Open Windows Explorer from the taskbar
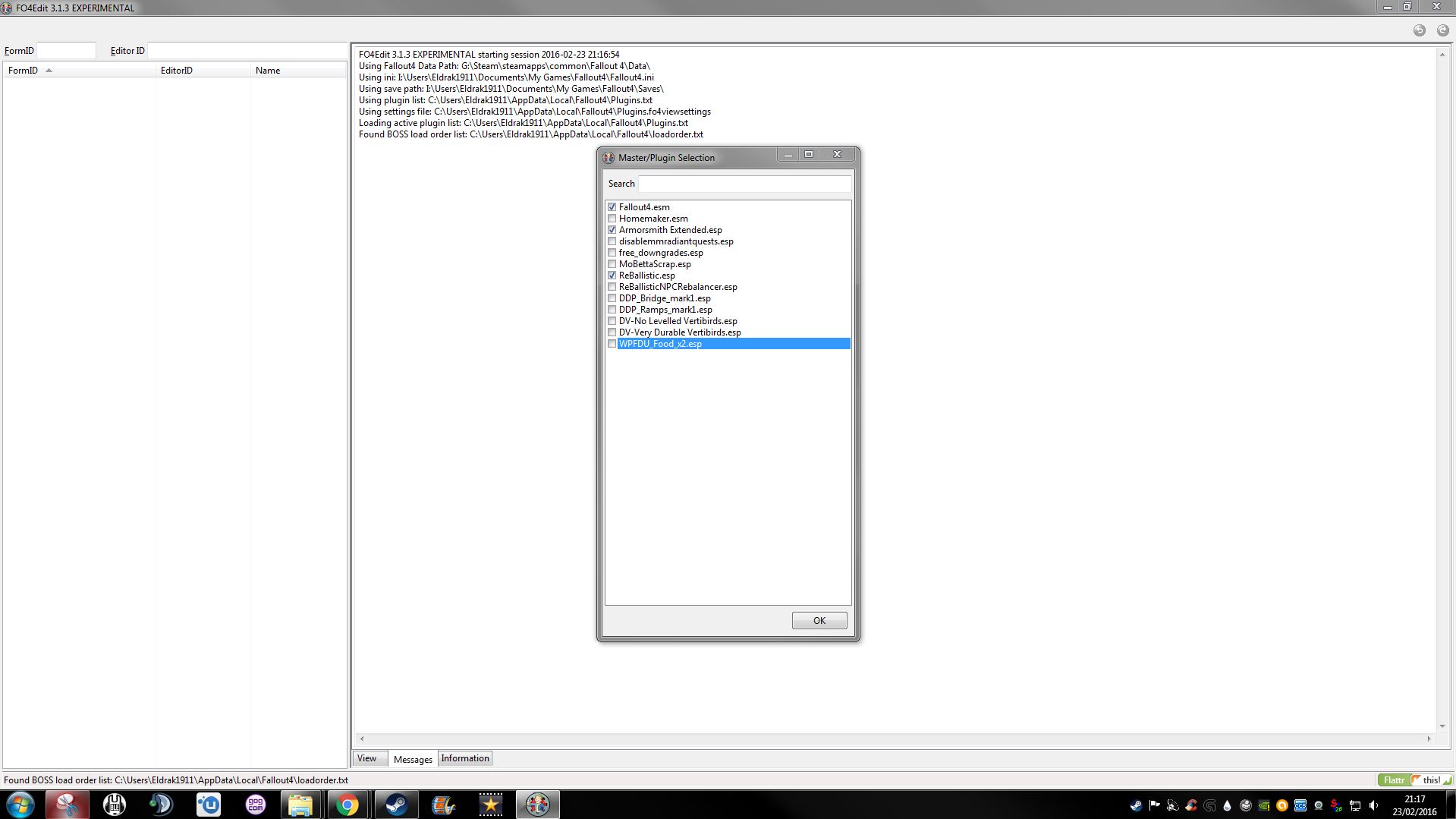 pyautogui.click(x=300, y=805)
